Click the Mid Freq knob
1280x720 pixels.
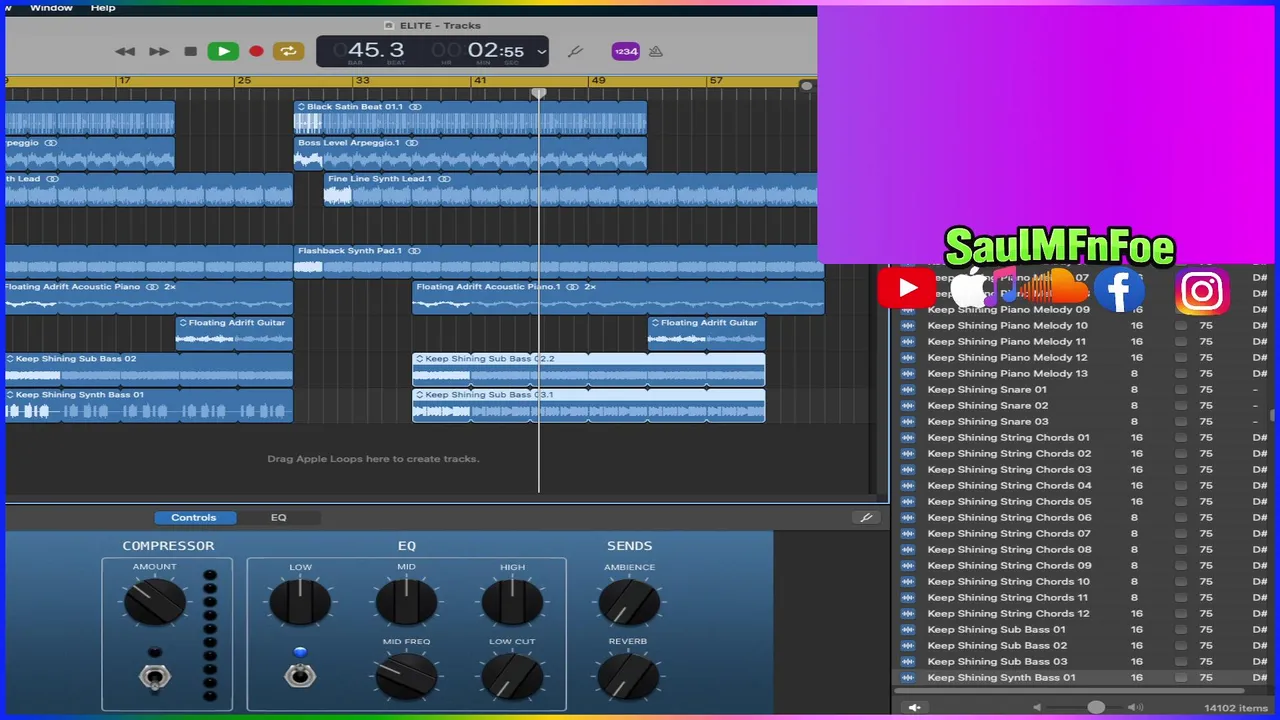point(406,676)
